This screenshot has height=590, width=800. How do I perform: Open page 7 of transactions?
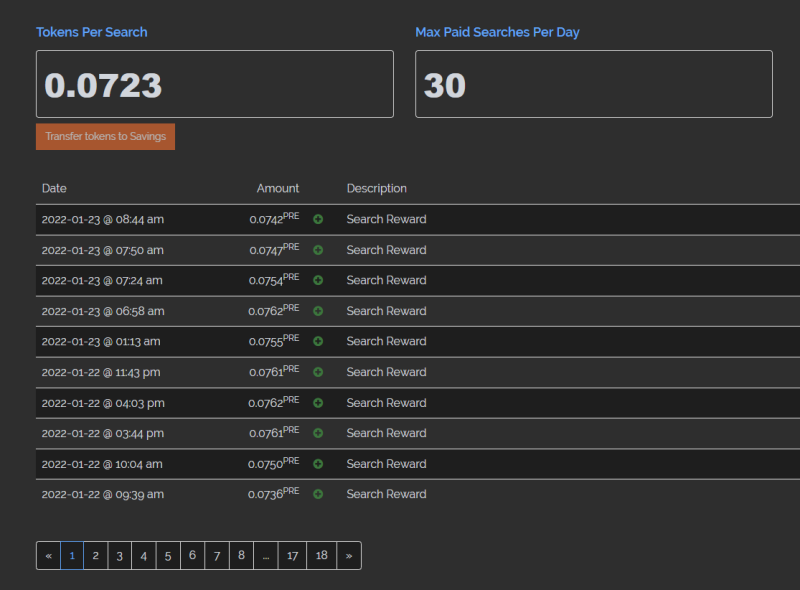click(x=217, y=555)
